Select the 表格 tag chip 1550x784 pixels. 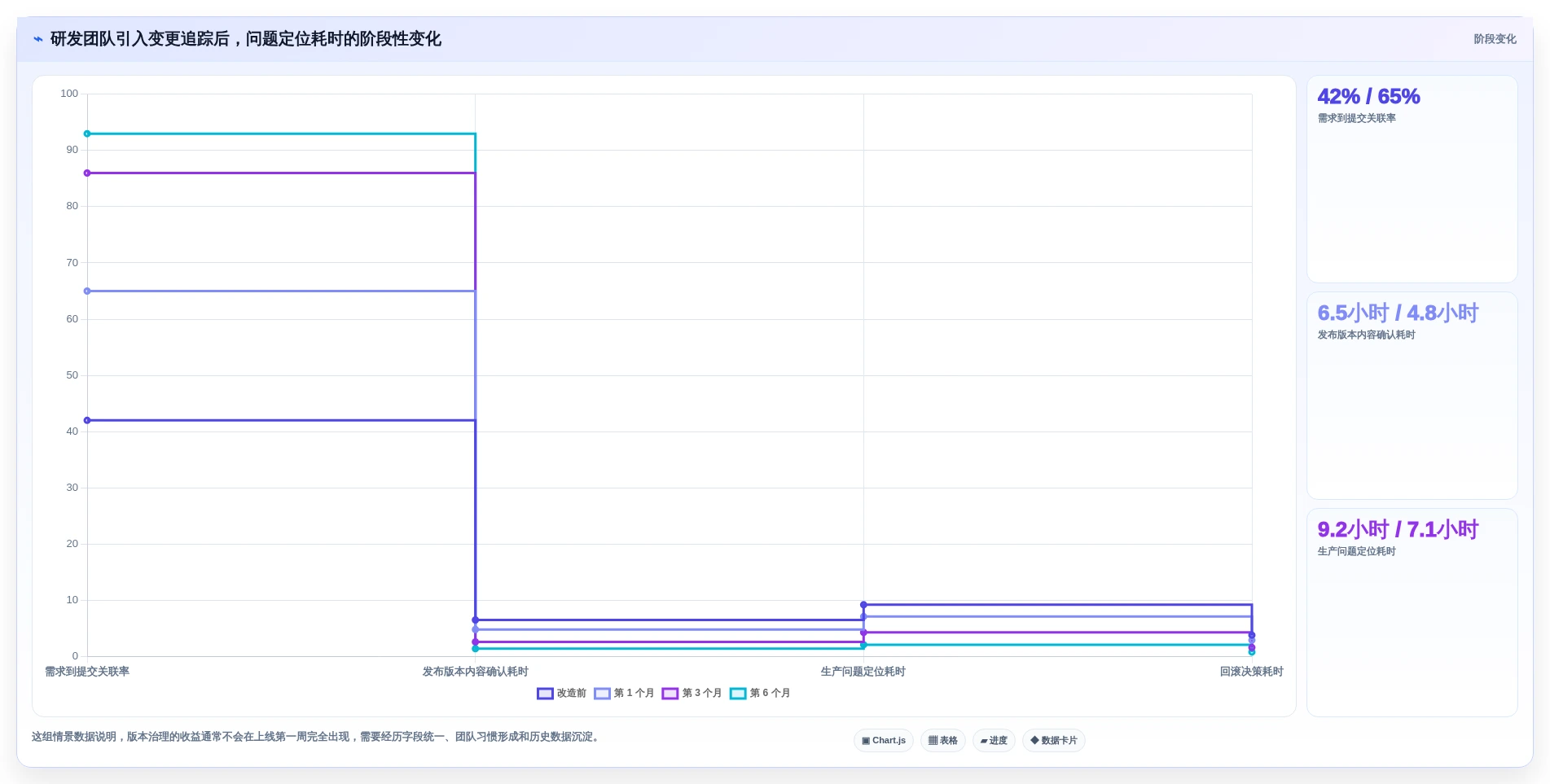pos(943,741)
